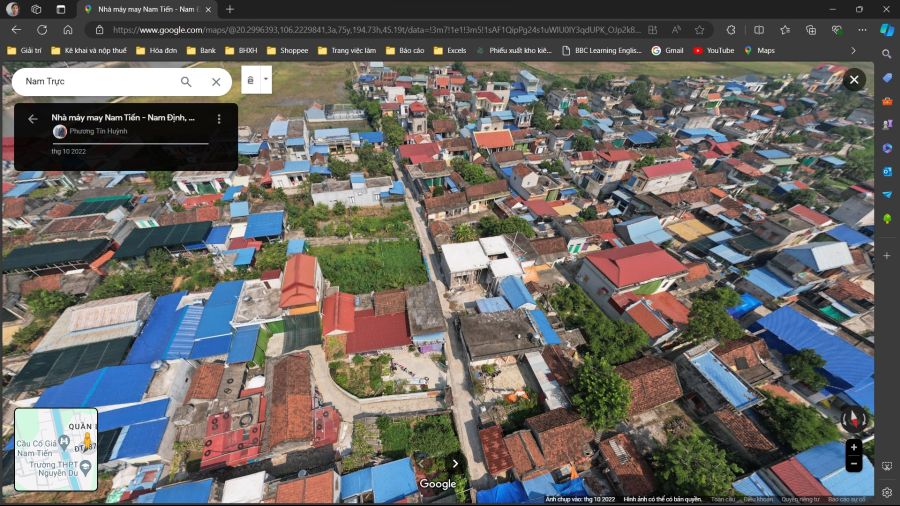Viewport: 900px width, 506px height.
Task: Show more bookmarks with the overflow chevron
Action: [x=853, y=50]
